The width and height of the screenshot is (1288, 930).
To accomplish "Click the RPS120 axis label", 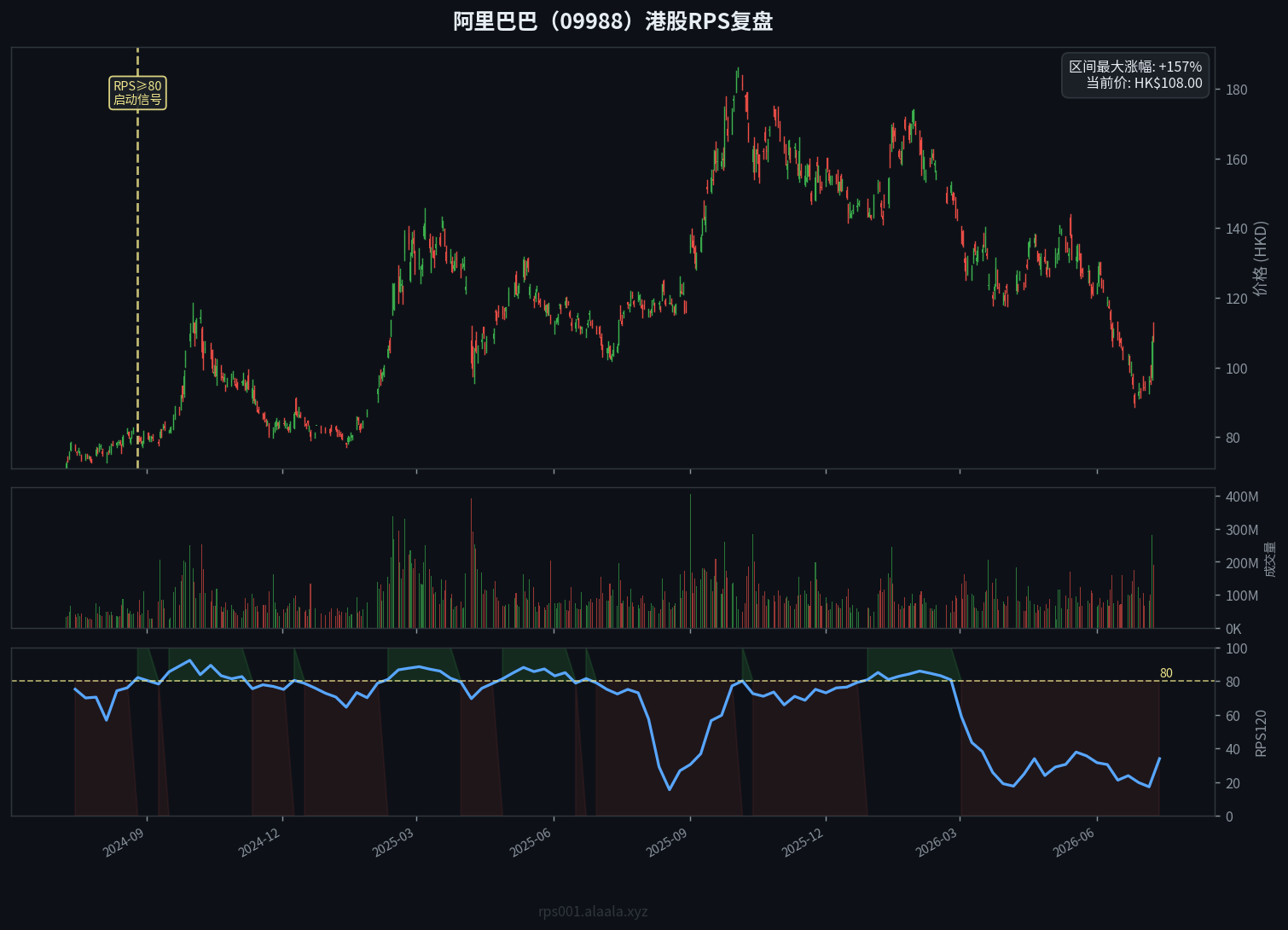I will tap(1261, 733).
